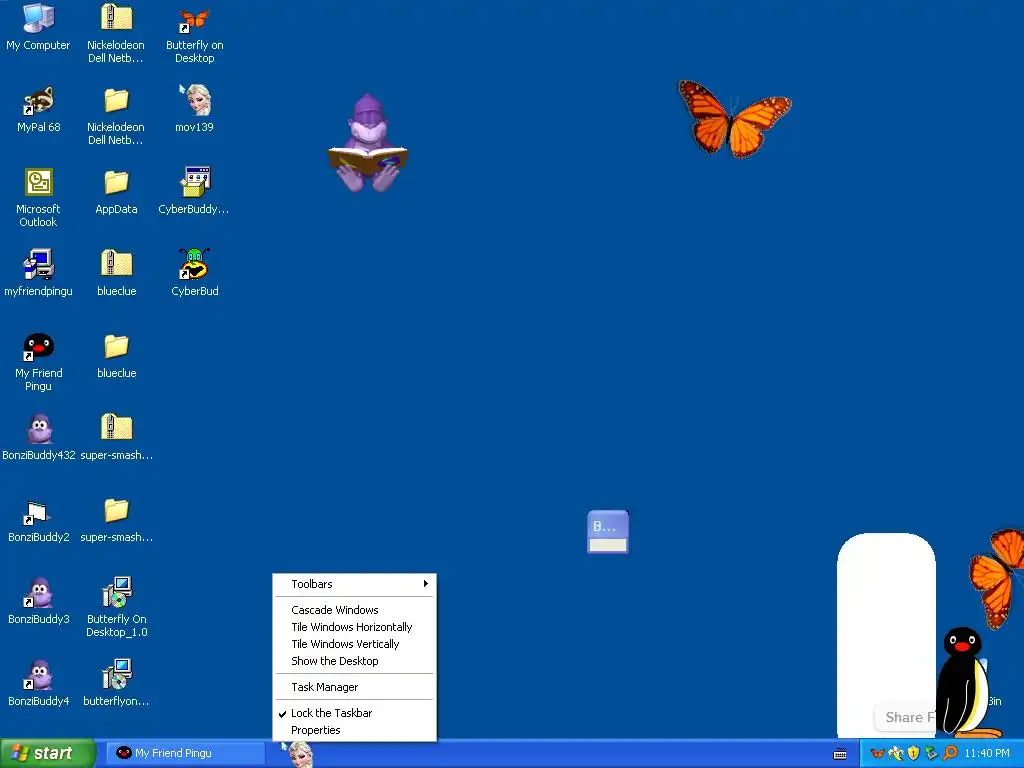The height and width of the screenshot is (768, 1024).
Task: Run the butterflyon... installer icon
Action: (116, 683)
